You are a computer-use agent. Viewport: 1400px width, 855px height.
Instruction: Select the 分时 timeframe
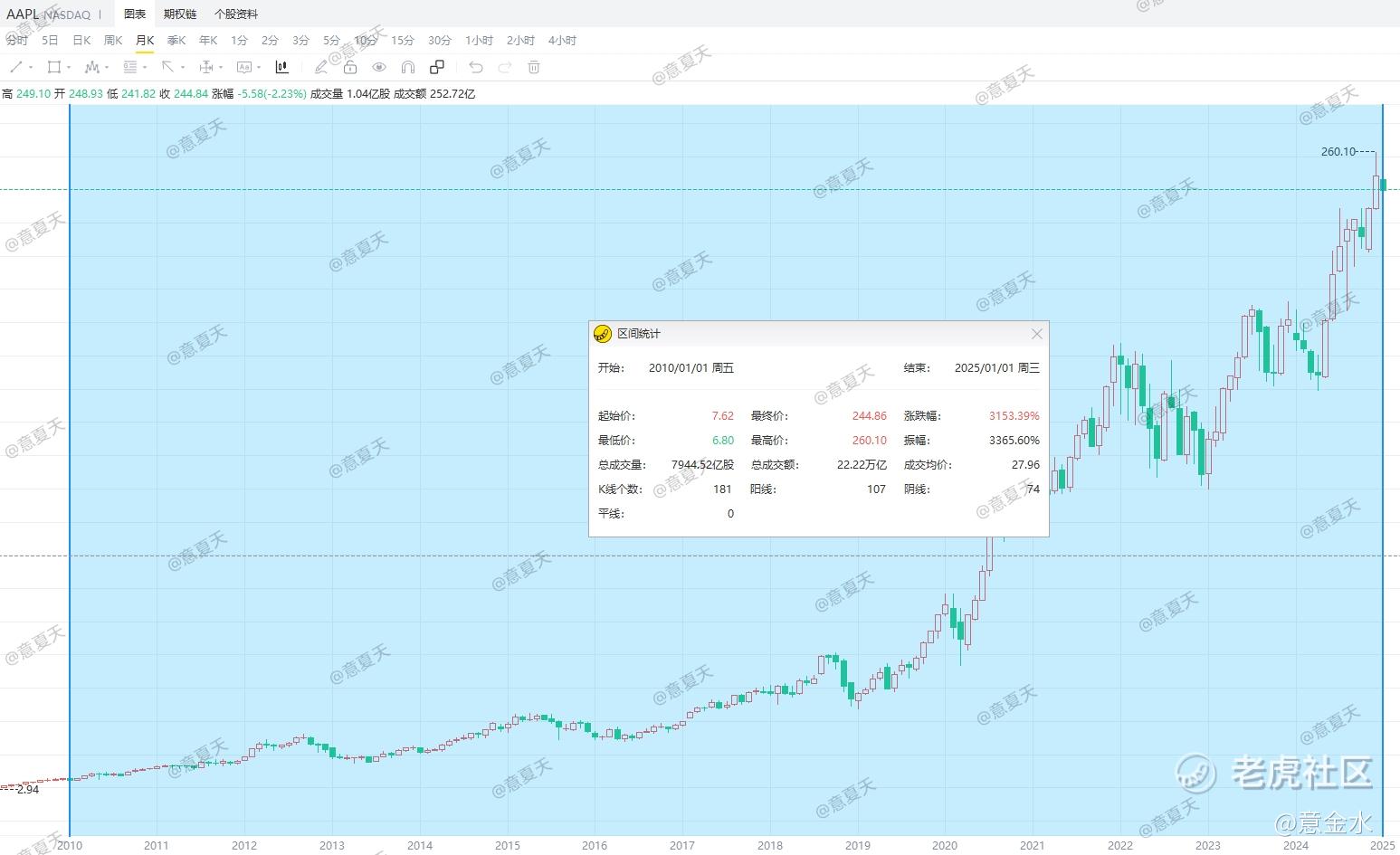(x=17, y=41)
